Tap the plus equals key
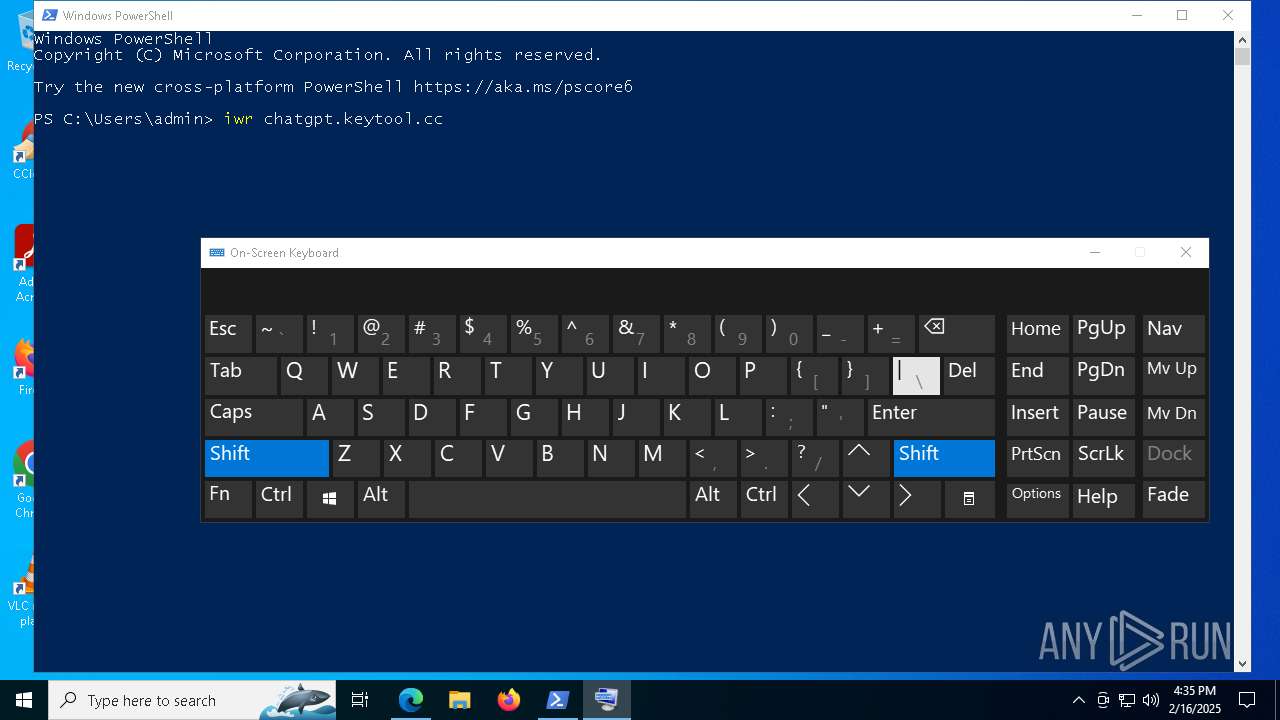1280x720 pixels. point(891,334)
